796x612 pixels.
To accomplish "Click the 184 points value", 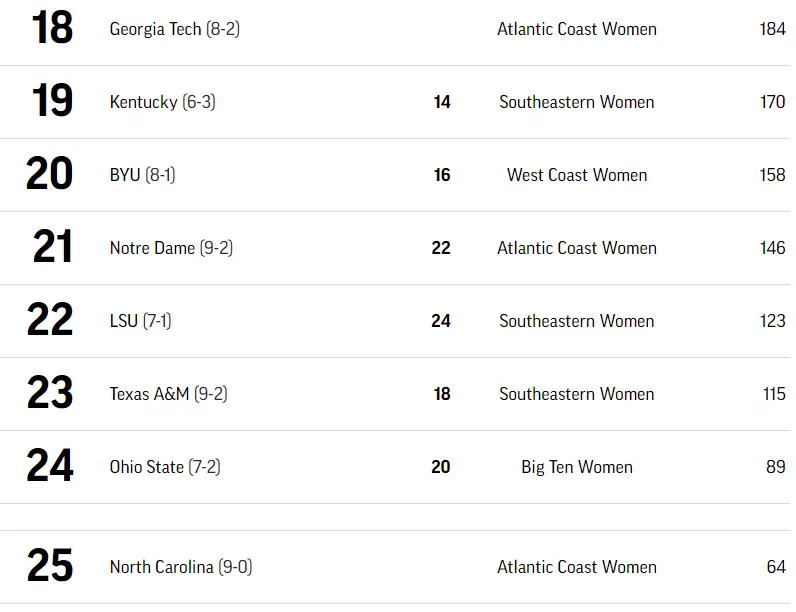I will pos(772,29).
